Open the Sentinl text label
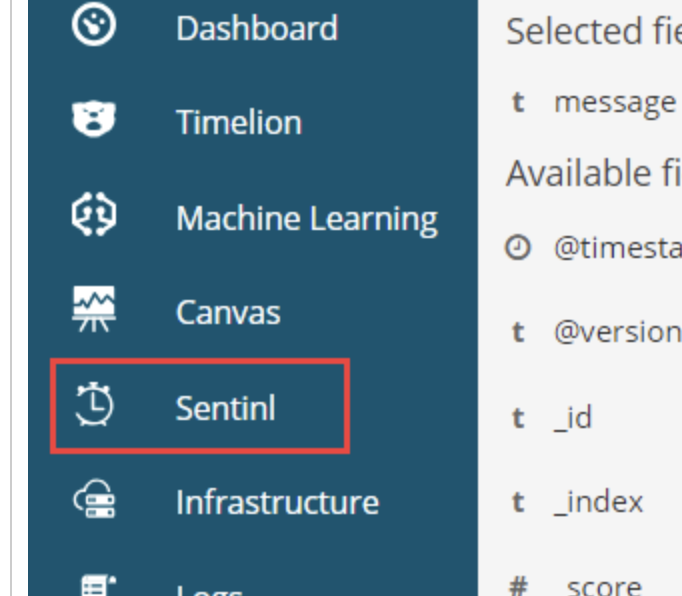Image resolution: width=682 pixels, height=596 pixels. pyautogui.click(x=225, y=407)
